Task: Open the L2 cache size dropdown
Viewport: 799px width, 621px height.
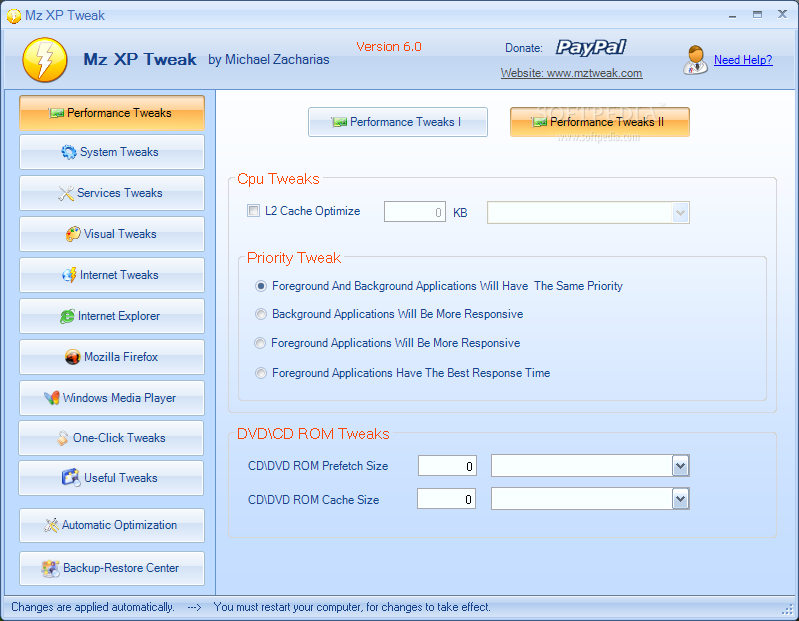Action: tap(680, 212)
